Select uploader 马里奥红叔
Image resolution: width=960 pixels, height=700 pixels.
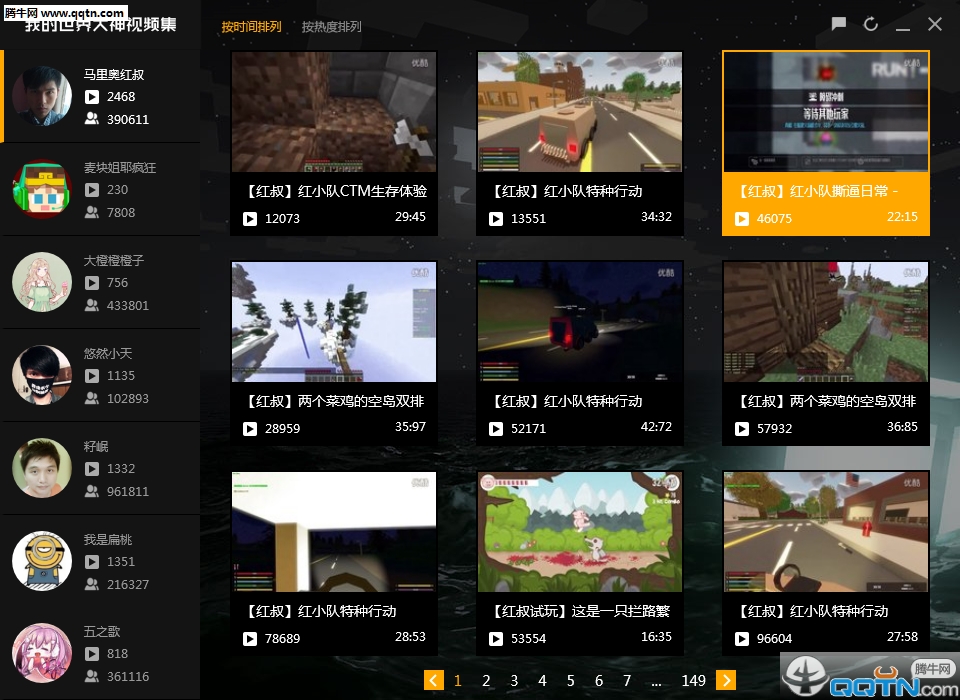(x=100, y=96)
